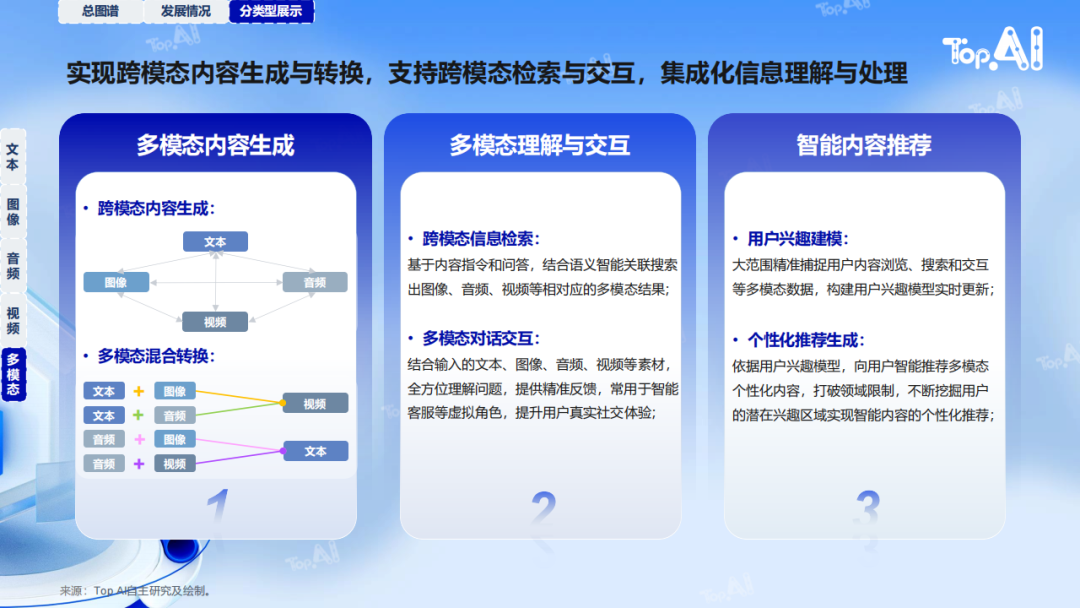Go to the 图像 side tab
The width and height of the screenshot is (1080, 608).
(13, 211)
